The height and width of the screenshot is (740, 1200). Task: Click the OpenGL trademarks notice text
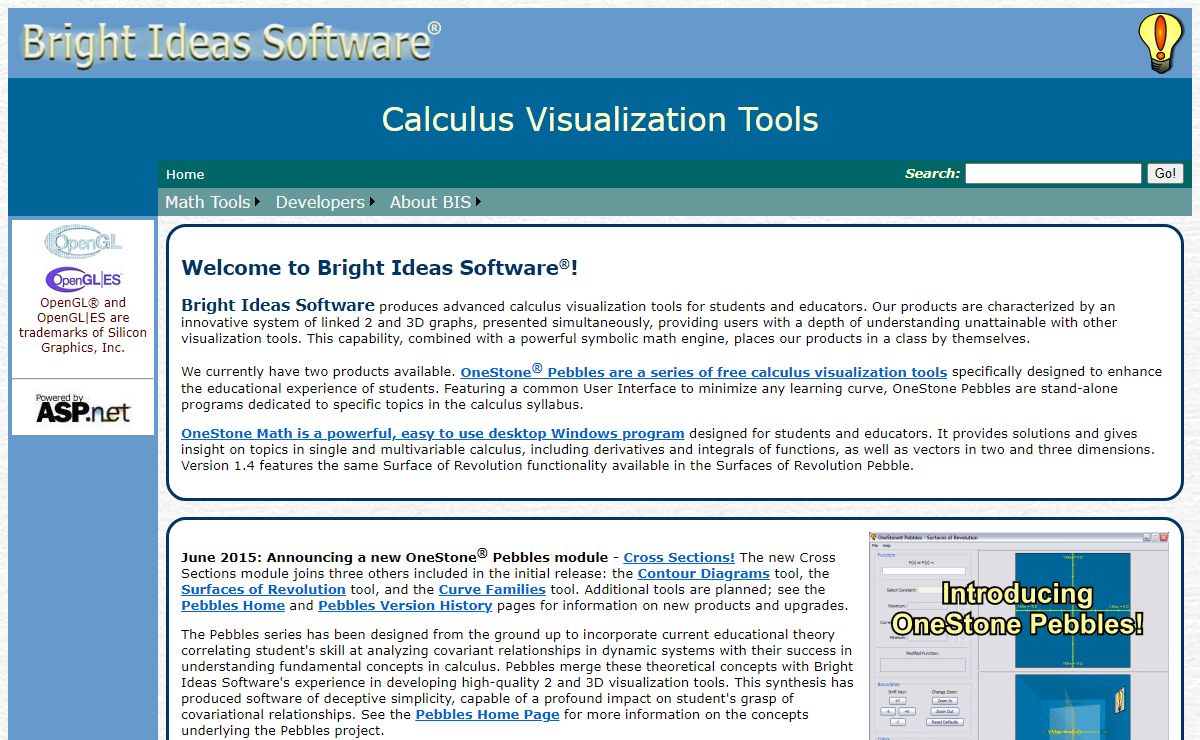coord(83,325)
